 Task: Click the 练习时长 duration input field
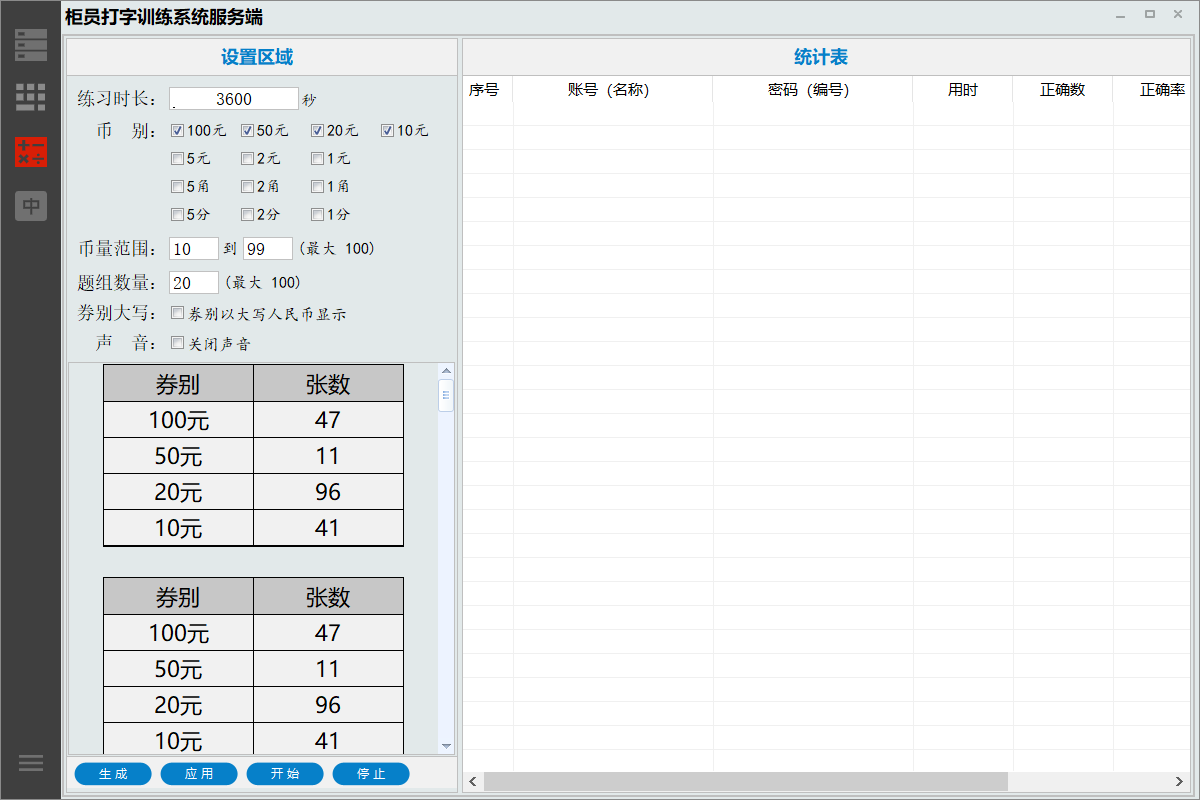(x=234, y=99)
